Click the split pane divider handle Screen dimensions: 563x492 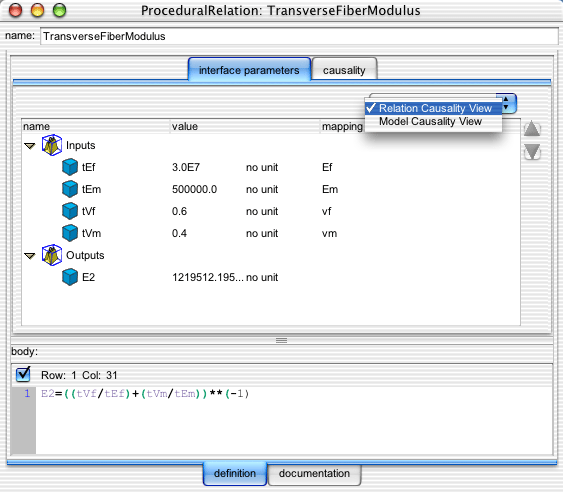pos(282,340)
